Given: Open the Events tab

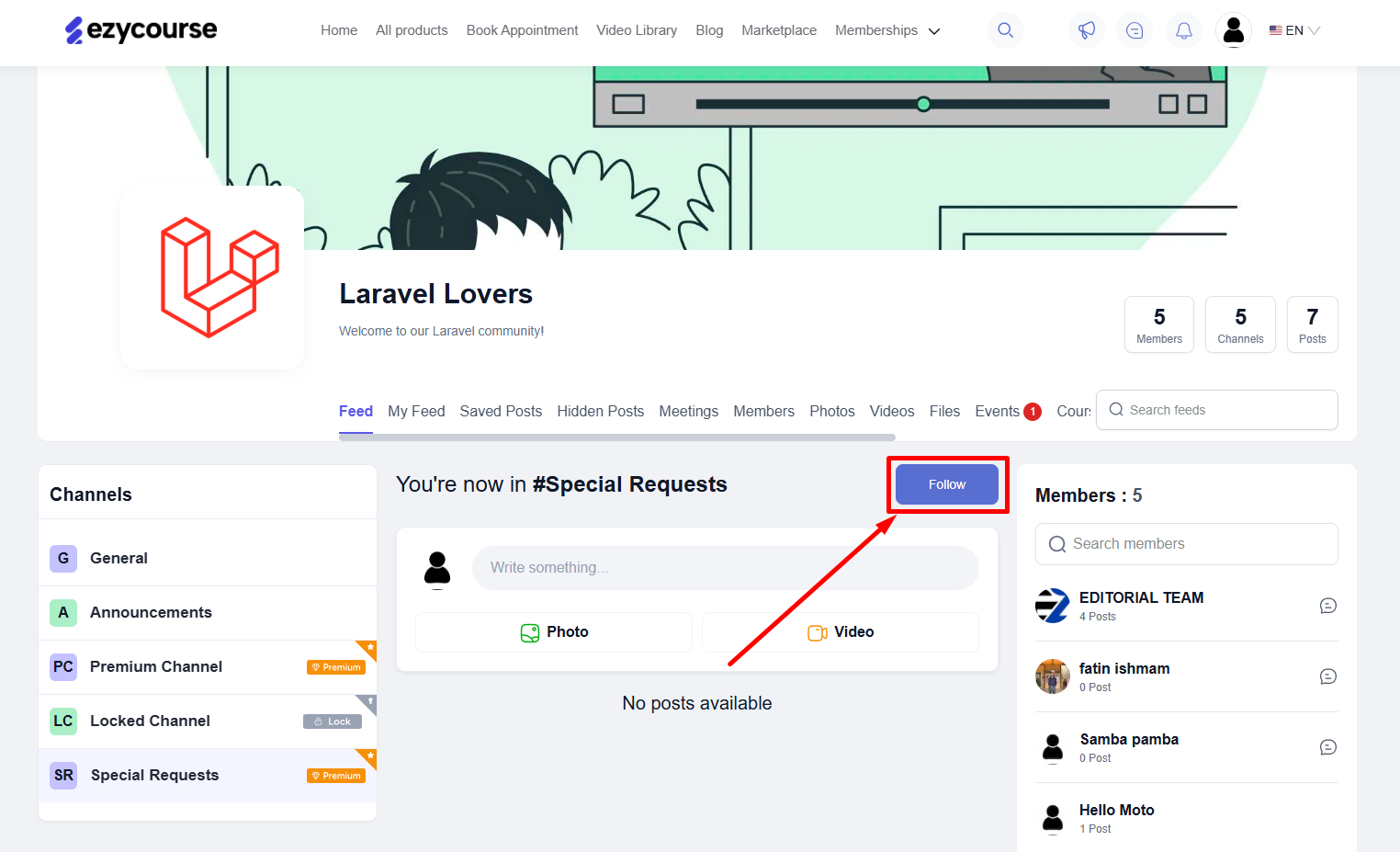Looking at the screenshot, I should 1008,411.
